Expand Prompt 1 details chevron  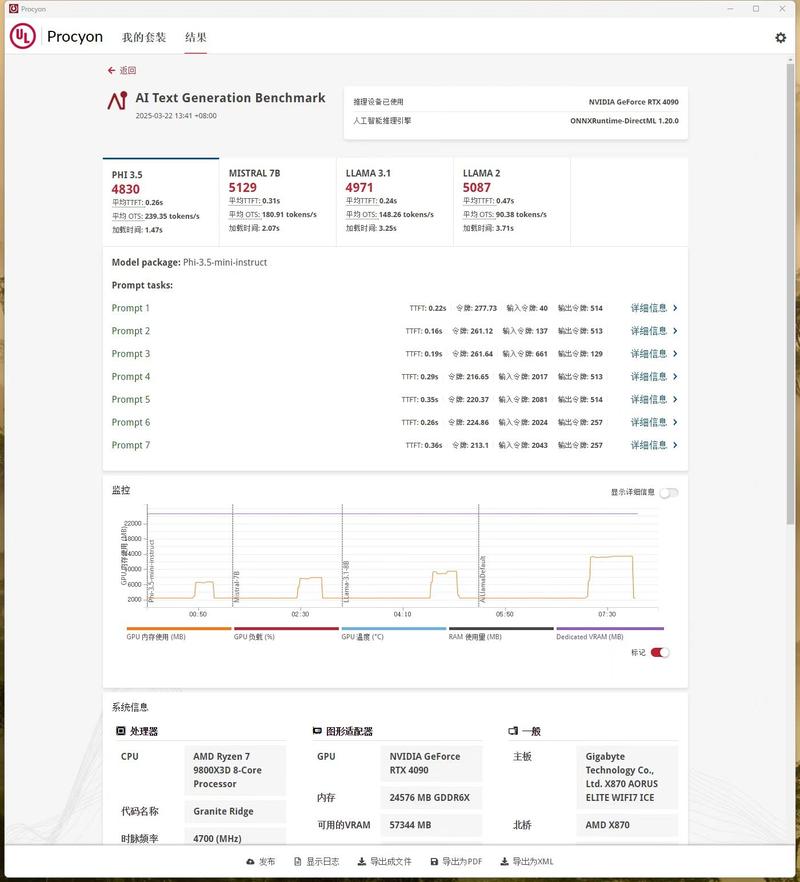(x=675, y=308)
